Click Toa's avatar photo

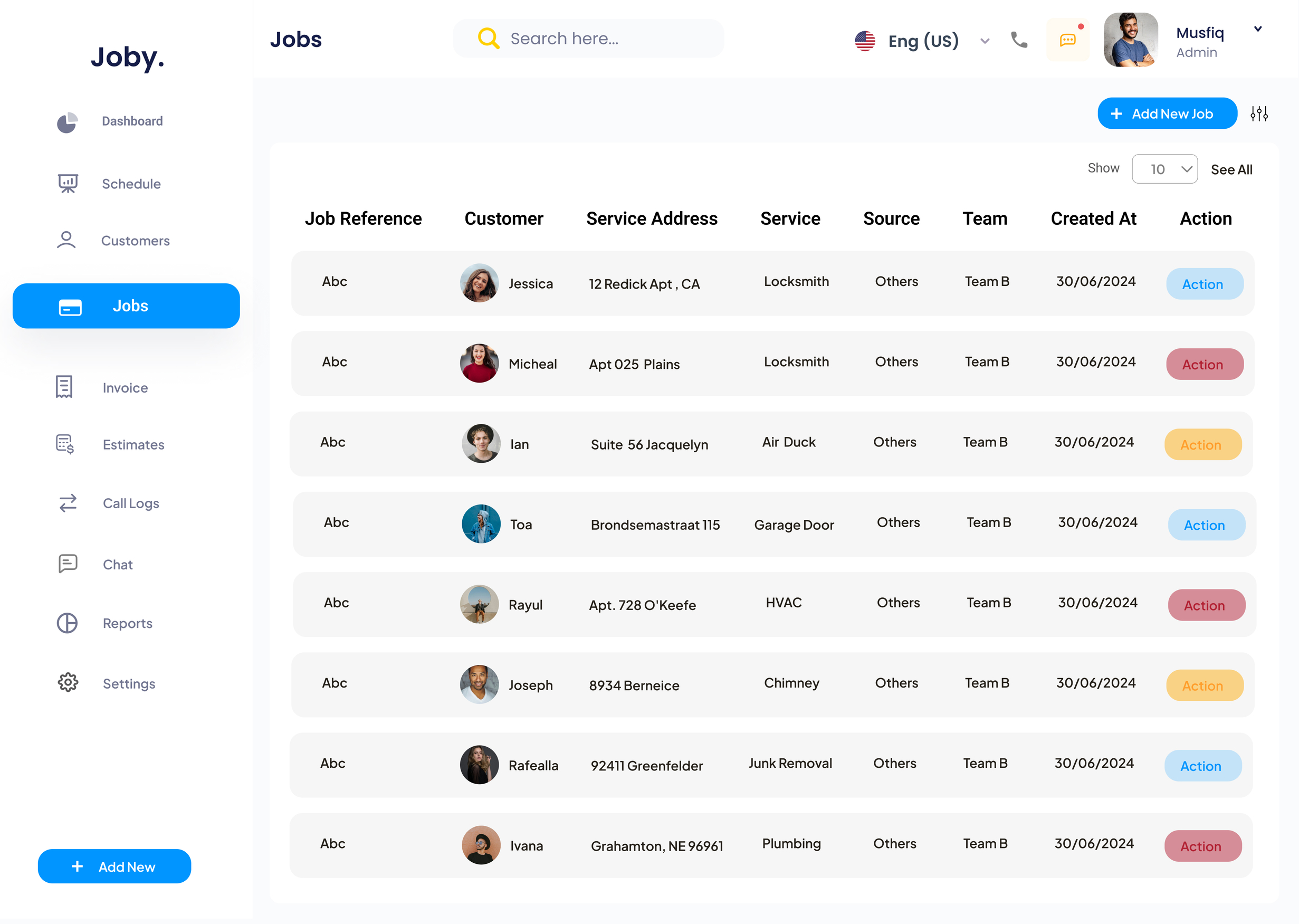point(481,523)
